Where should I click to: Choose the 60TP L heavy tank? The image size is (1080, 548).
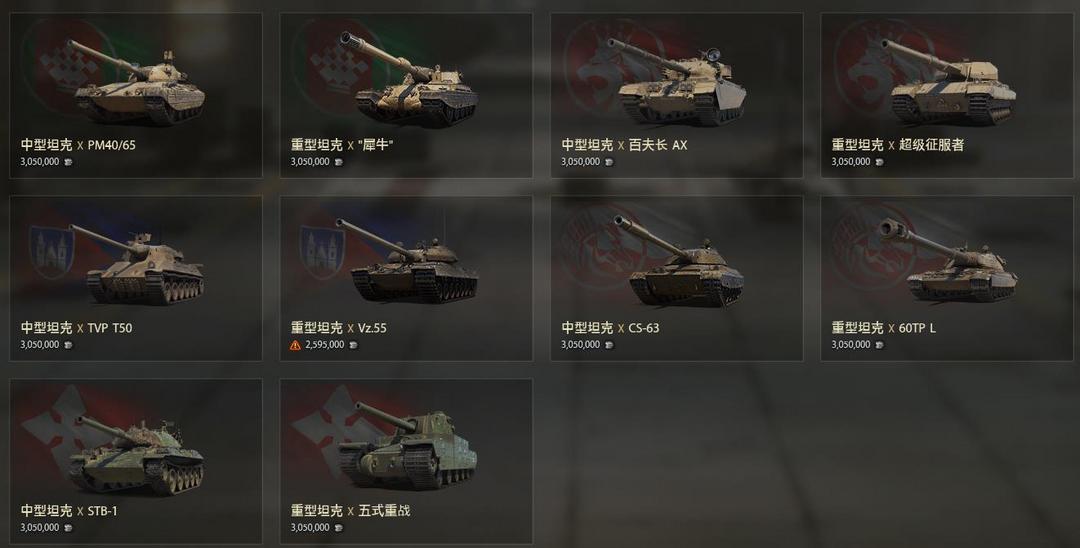click(946, 278)
